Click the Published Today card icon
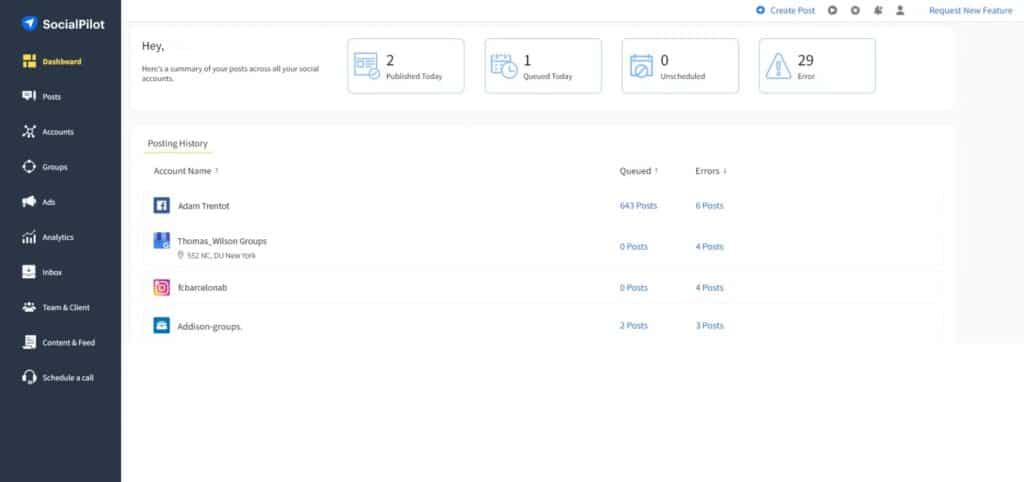Image resolution: width=1024 pixels, height=482 pixels. click(366, 66)
